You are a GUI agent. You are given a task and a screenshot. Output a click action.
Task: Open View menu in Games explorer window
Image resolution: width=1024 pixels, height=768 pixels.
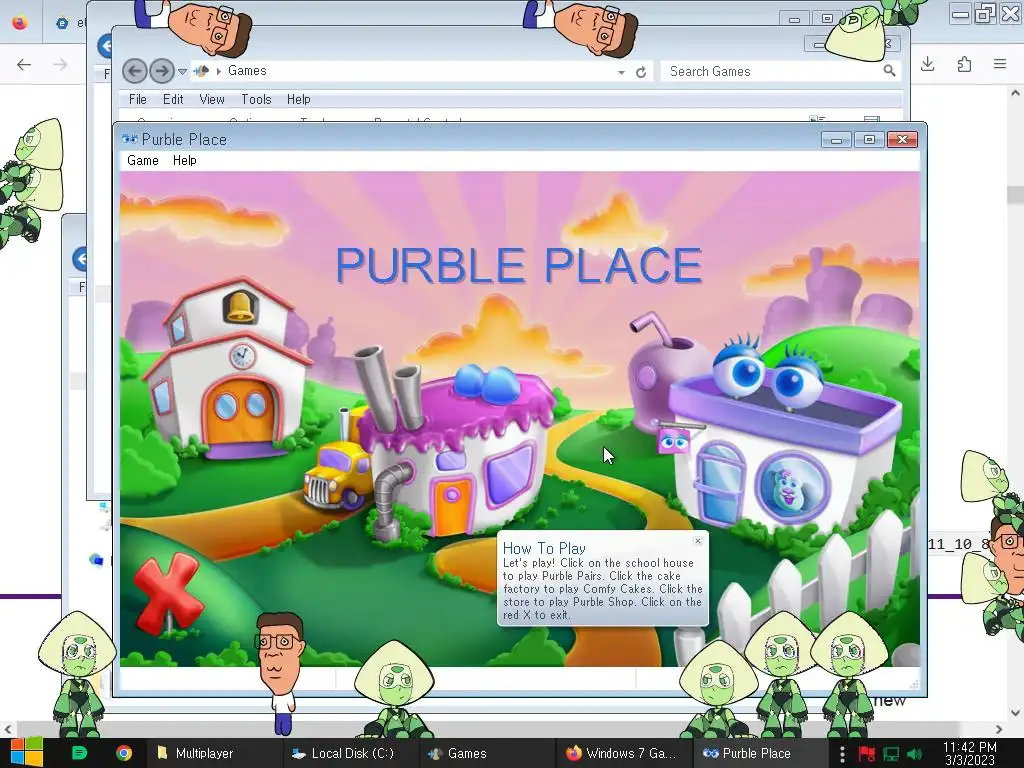(x=212, y=99)
